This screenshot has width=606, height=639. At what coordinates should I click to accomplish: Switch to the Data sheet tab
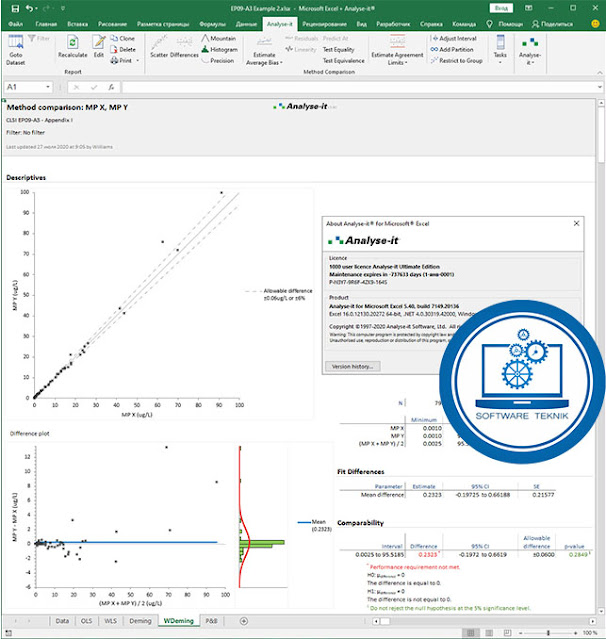coord(62,621)
